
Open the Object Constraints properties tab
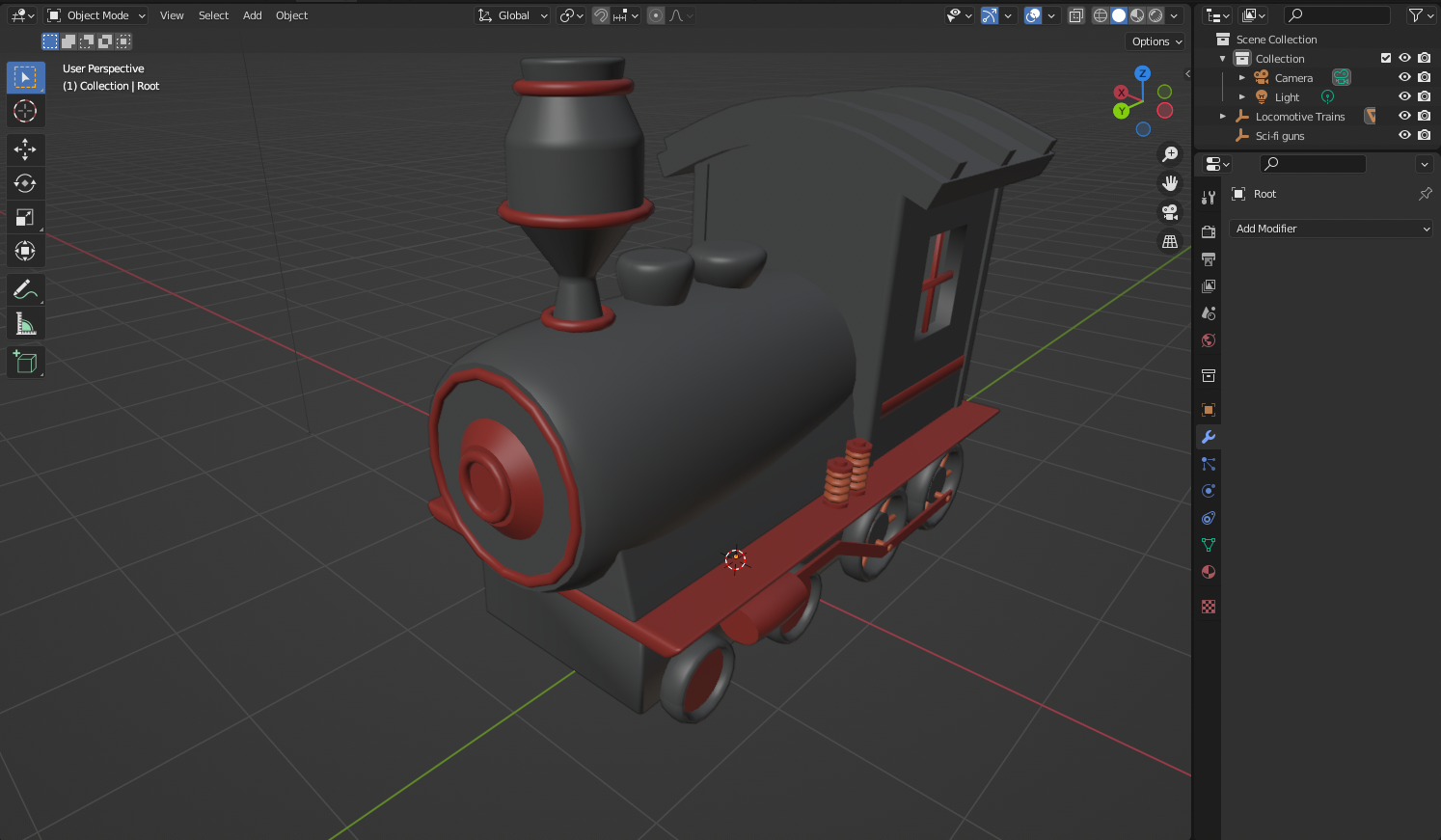1209,518
